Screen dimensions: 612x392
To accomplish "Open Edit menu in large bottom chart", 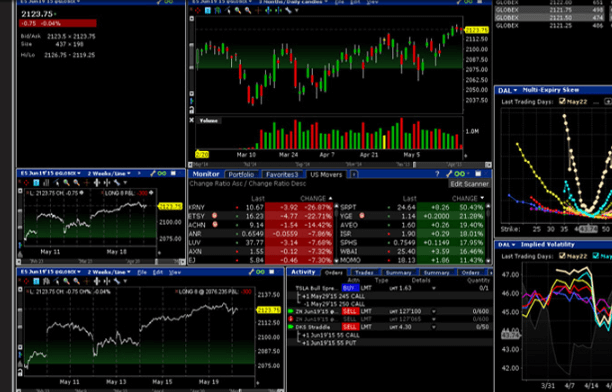I will coord(158,272).
